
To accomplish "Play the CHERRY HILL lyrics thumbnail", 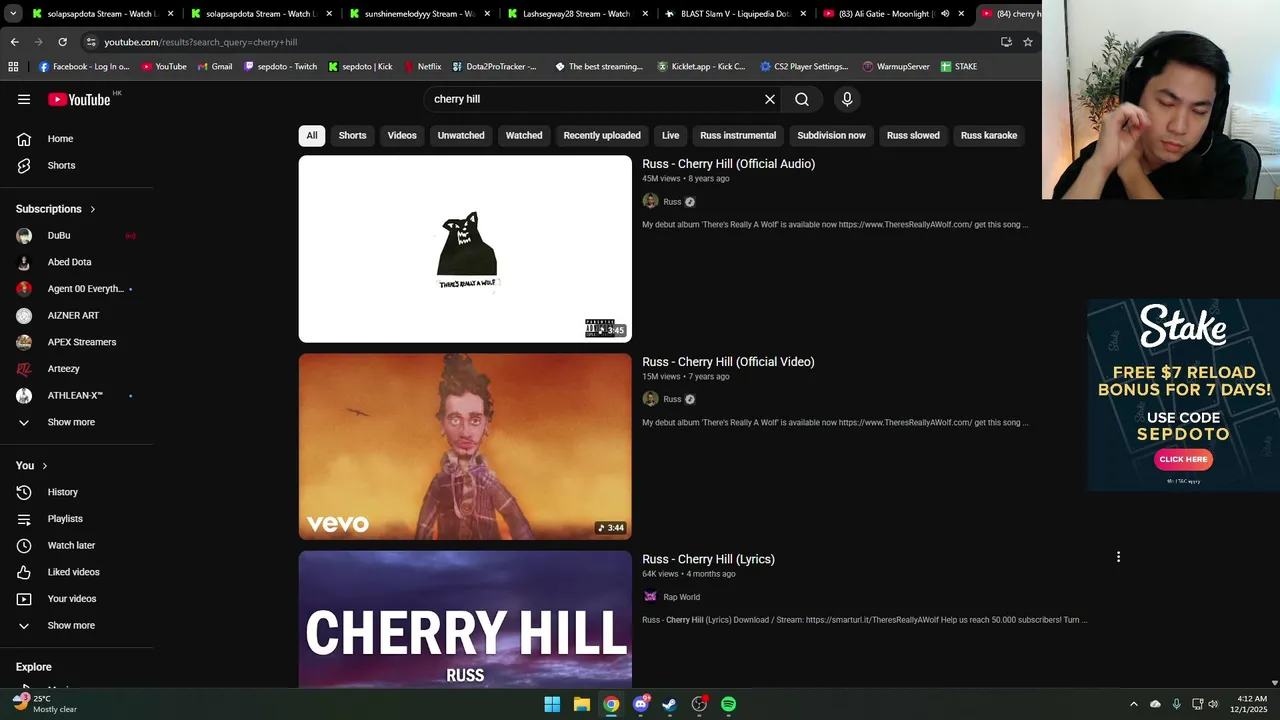I will click(465, 619).
